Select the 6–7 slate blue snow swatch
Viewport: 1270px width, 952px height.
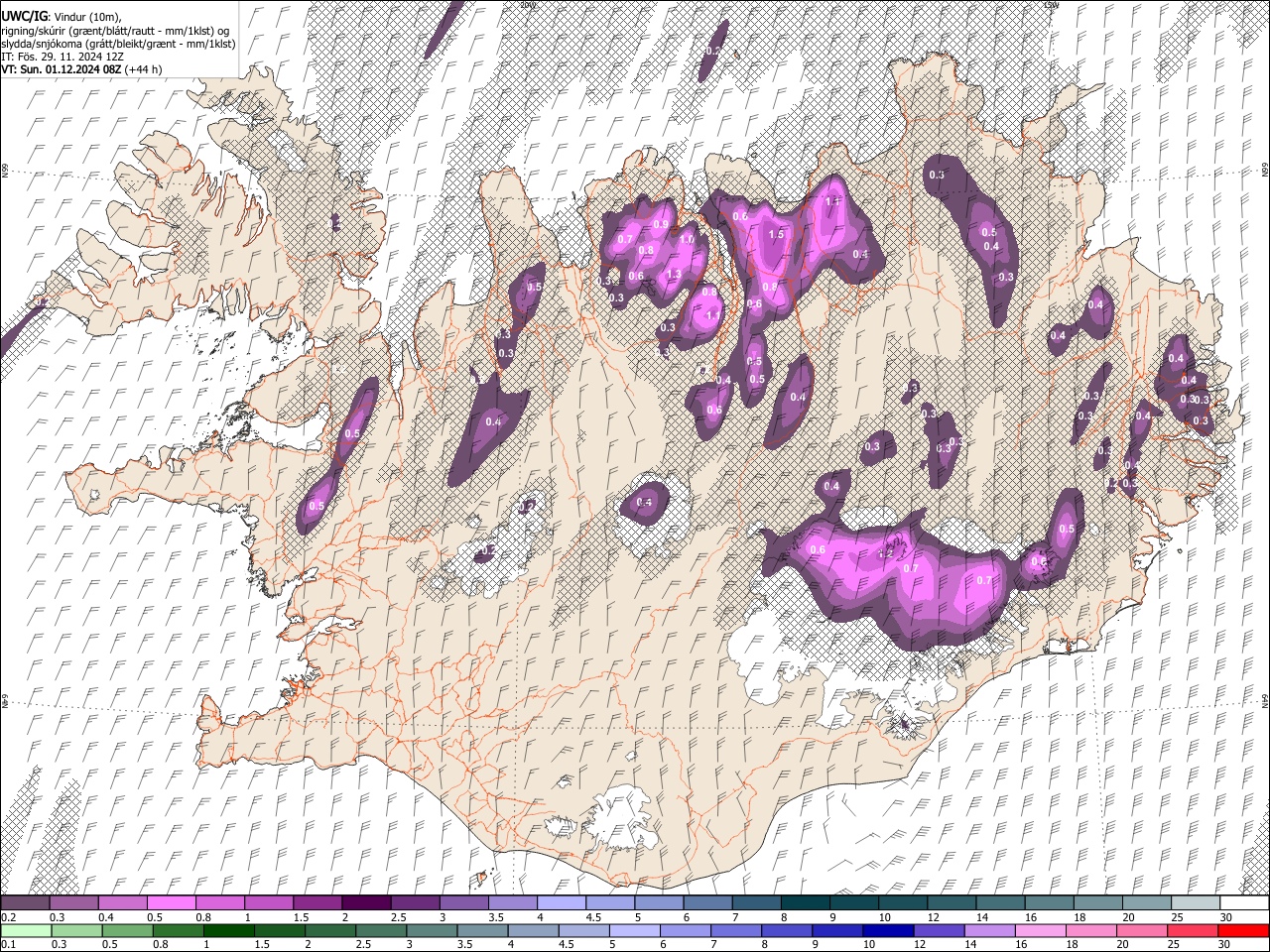(707, 903)
